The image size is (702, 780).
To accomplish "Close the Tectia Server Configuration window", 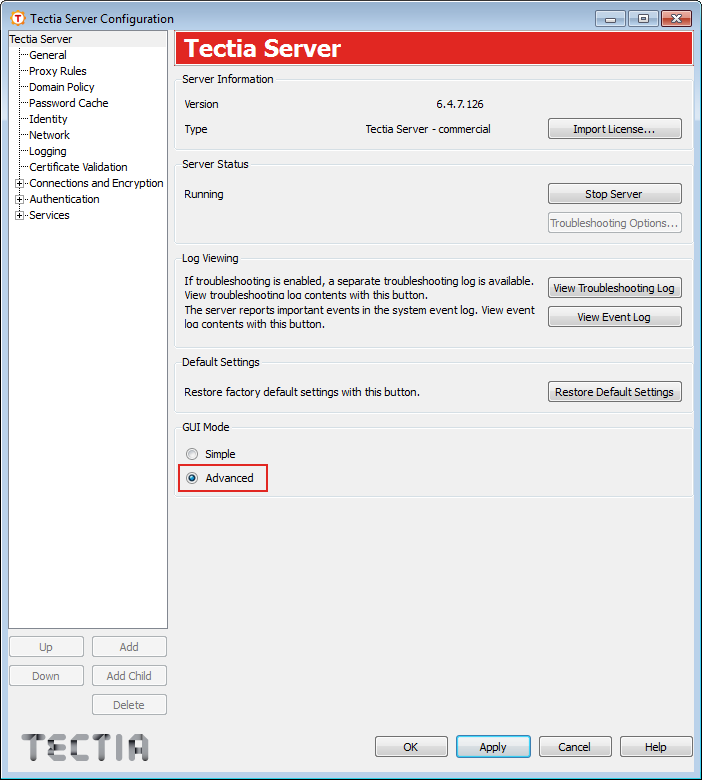I will [676, 18].
